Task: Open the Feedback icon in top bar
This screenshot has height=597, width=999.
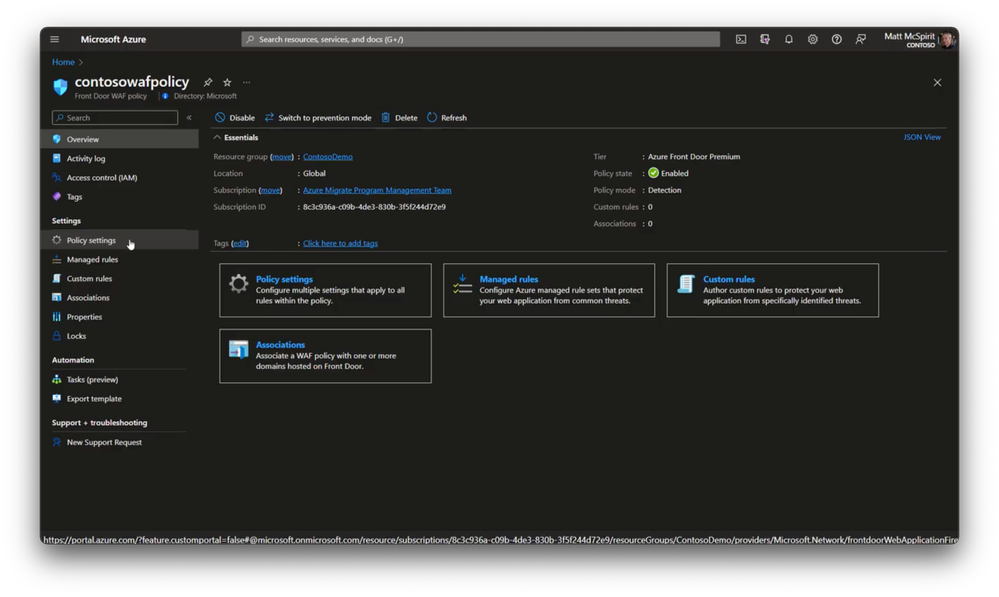Action: pyautogui.click(x=861, y=40)
